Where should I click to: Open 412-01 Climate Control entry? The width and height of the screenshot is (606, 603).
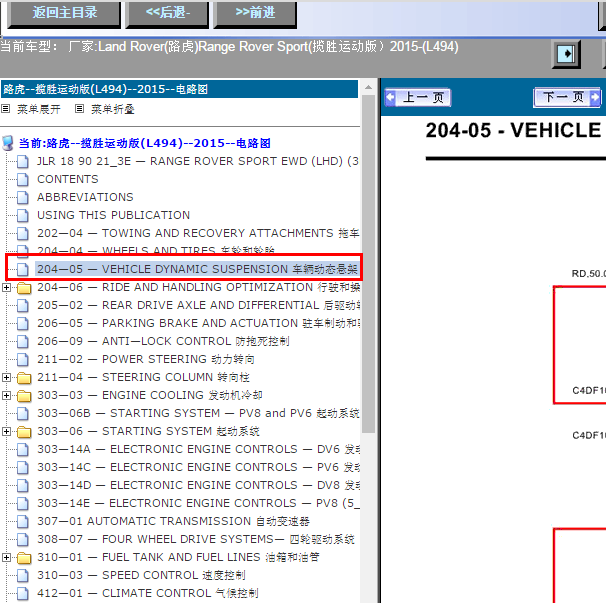click(148, 593)
